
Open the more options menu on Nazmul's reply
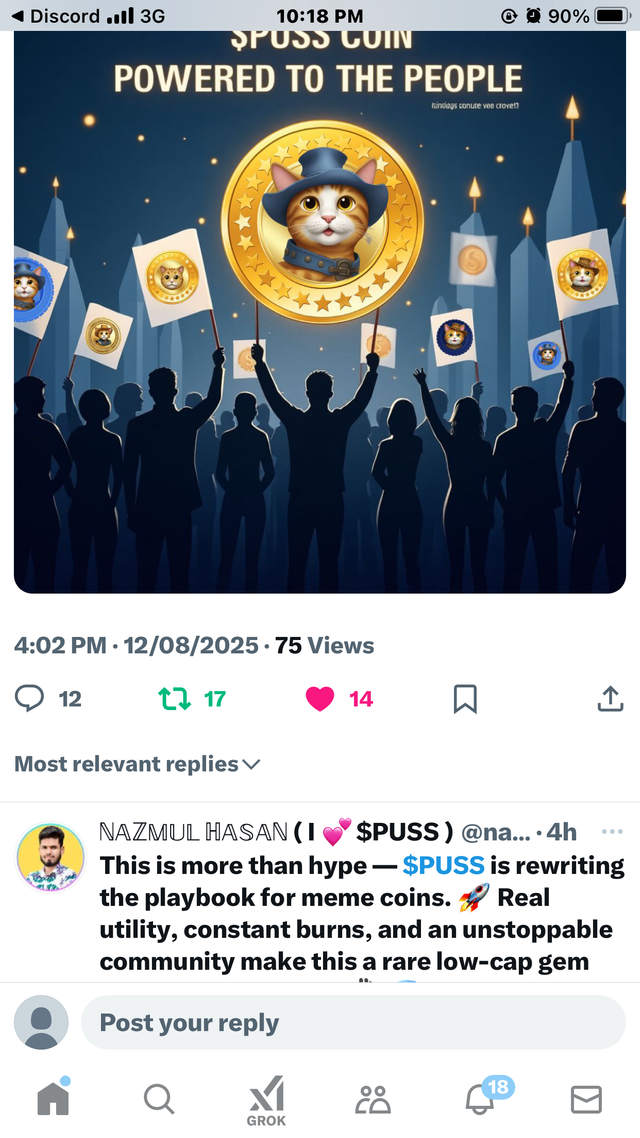coord(611,832)
